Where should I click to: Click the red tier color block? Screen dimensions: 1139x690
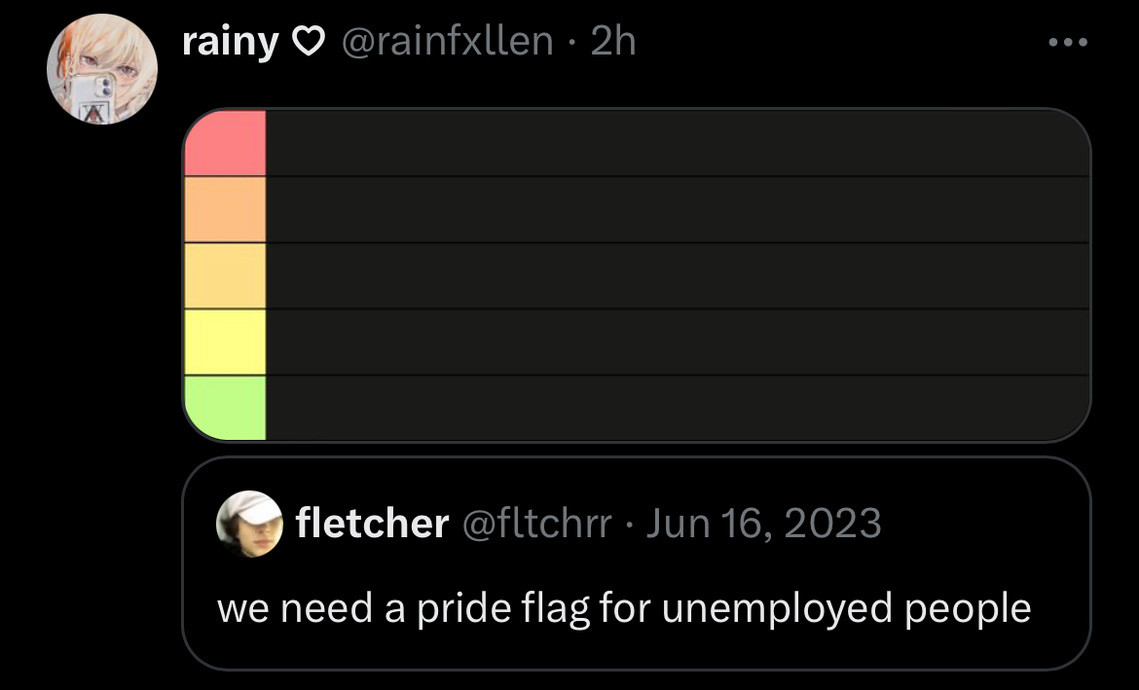(x=225, y=143)
